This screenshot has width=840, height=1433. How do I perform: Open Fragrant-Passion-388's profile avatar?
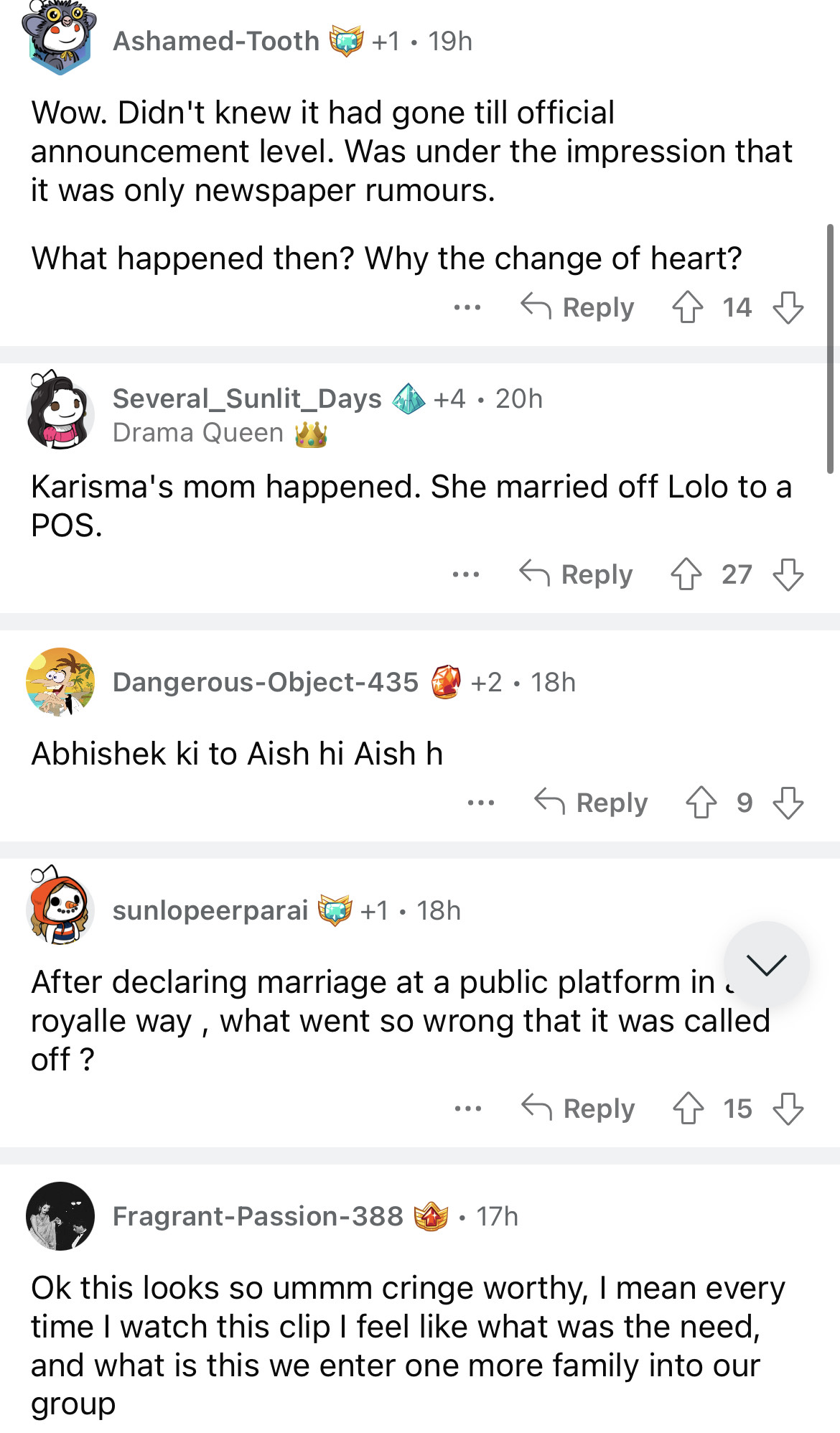click(x=60, y=1216)
